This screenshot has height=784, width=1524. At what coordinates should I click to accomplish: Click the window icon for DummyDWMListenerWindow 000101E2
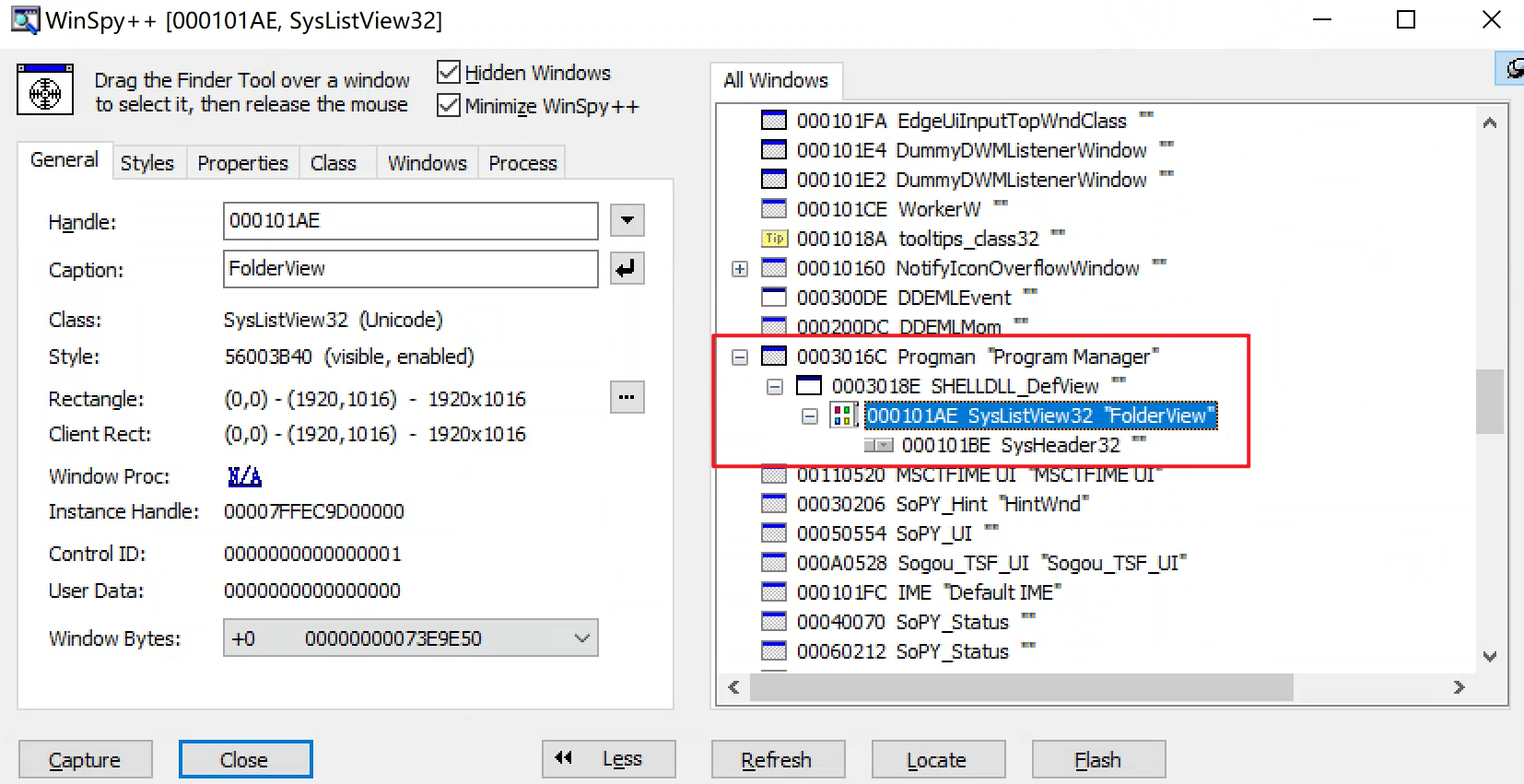pos(774,180)
